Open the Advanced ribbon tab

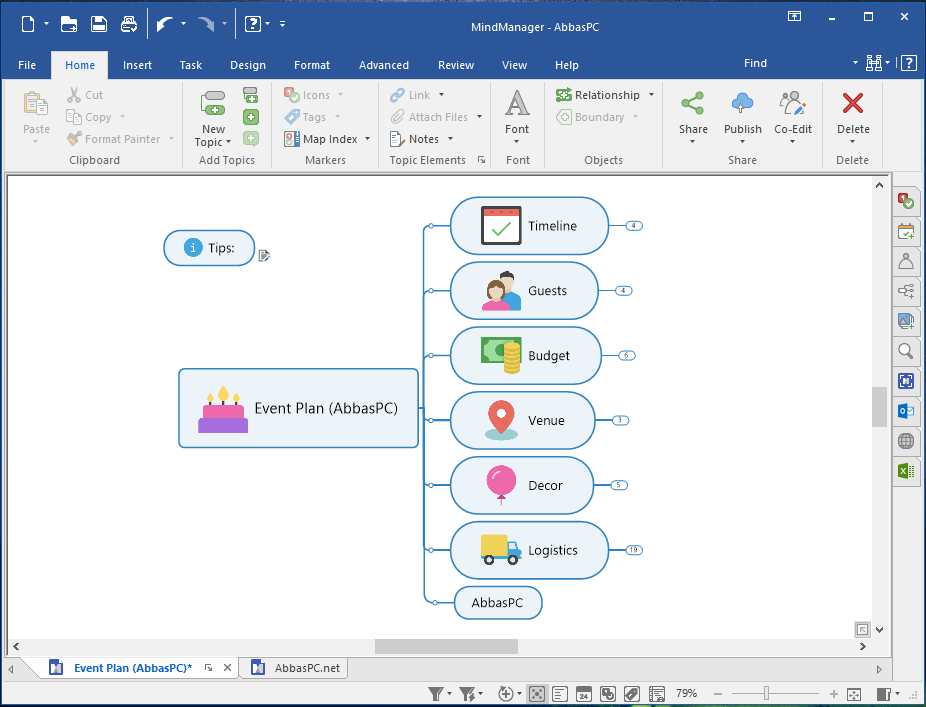click(384, 65)
